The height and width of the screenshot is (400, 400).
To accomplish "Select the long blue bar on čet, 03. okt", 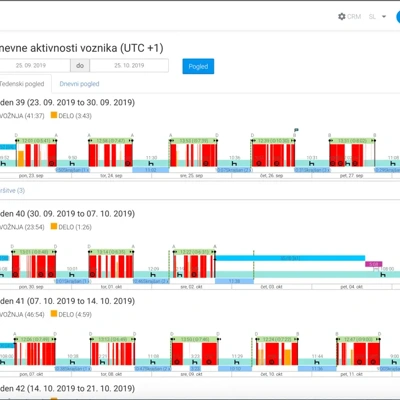I will [x=290, y=258].
